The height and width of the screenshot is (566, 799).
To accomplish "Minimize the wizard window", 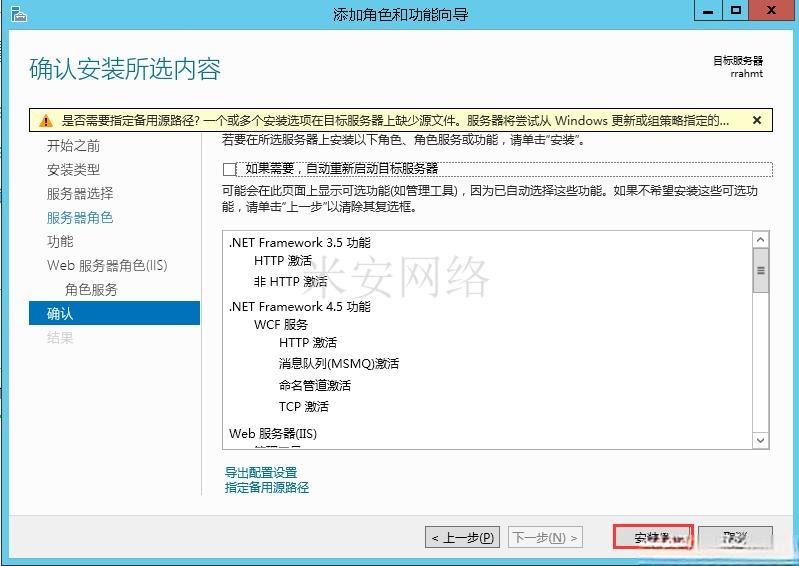I will click(x=708, y=10).
